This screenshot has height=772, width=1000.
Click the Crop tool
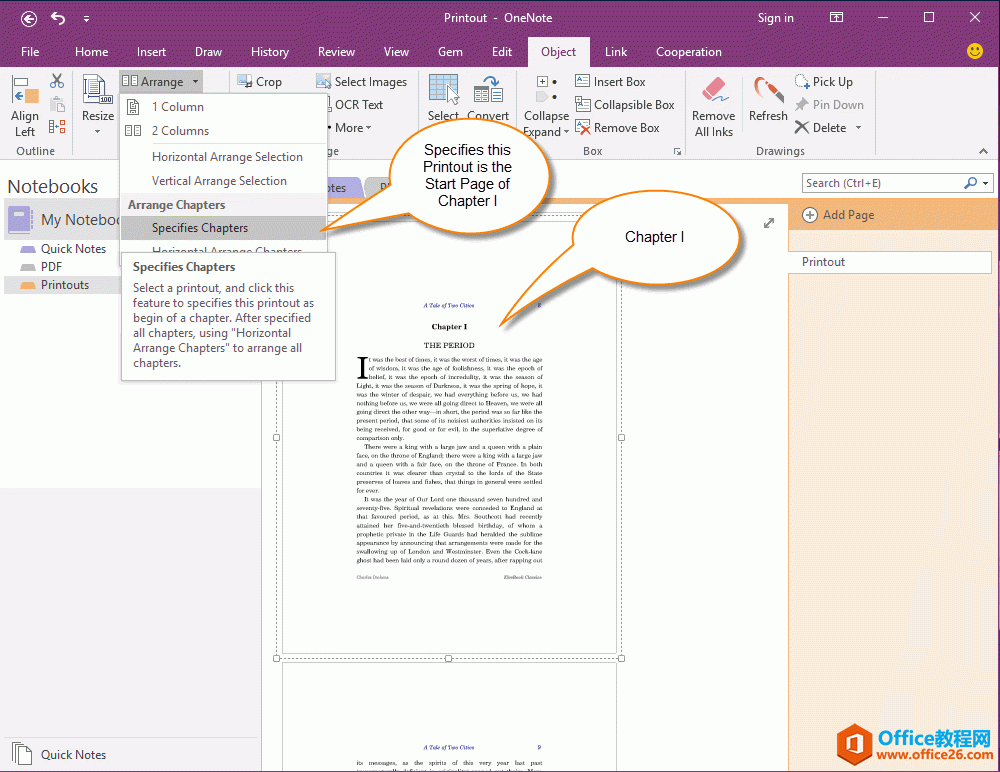coord(259,82)
